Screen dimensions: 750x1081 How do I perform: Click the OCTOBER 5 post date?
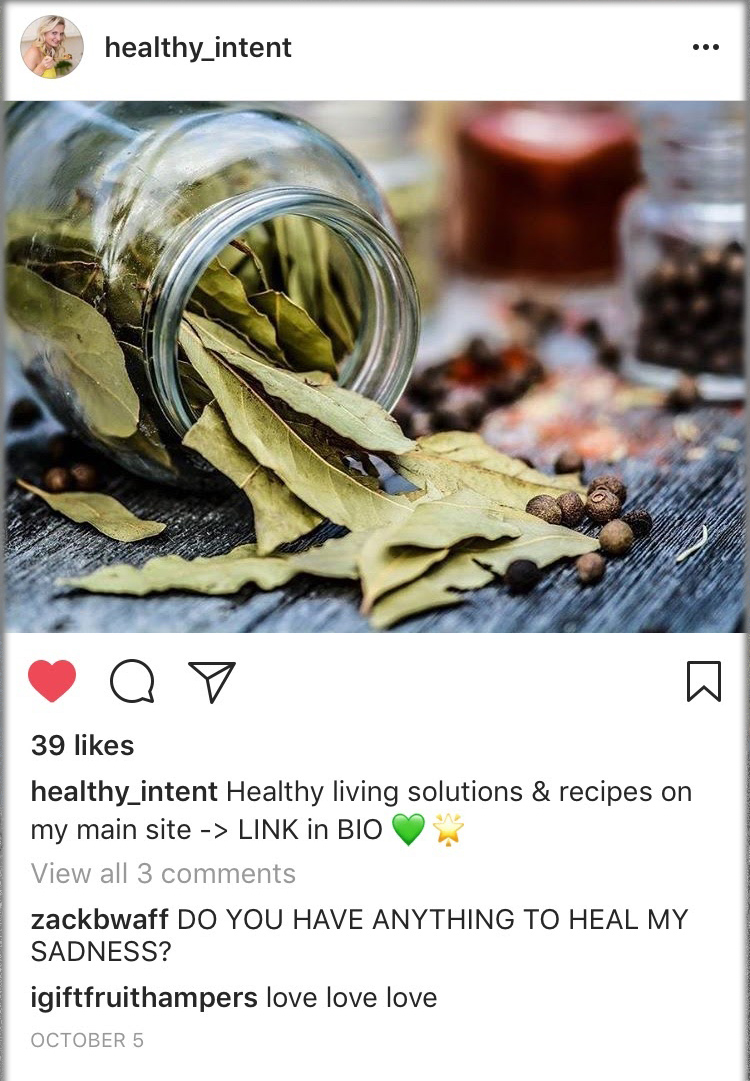click(x=87, y=1040)
